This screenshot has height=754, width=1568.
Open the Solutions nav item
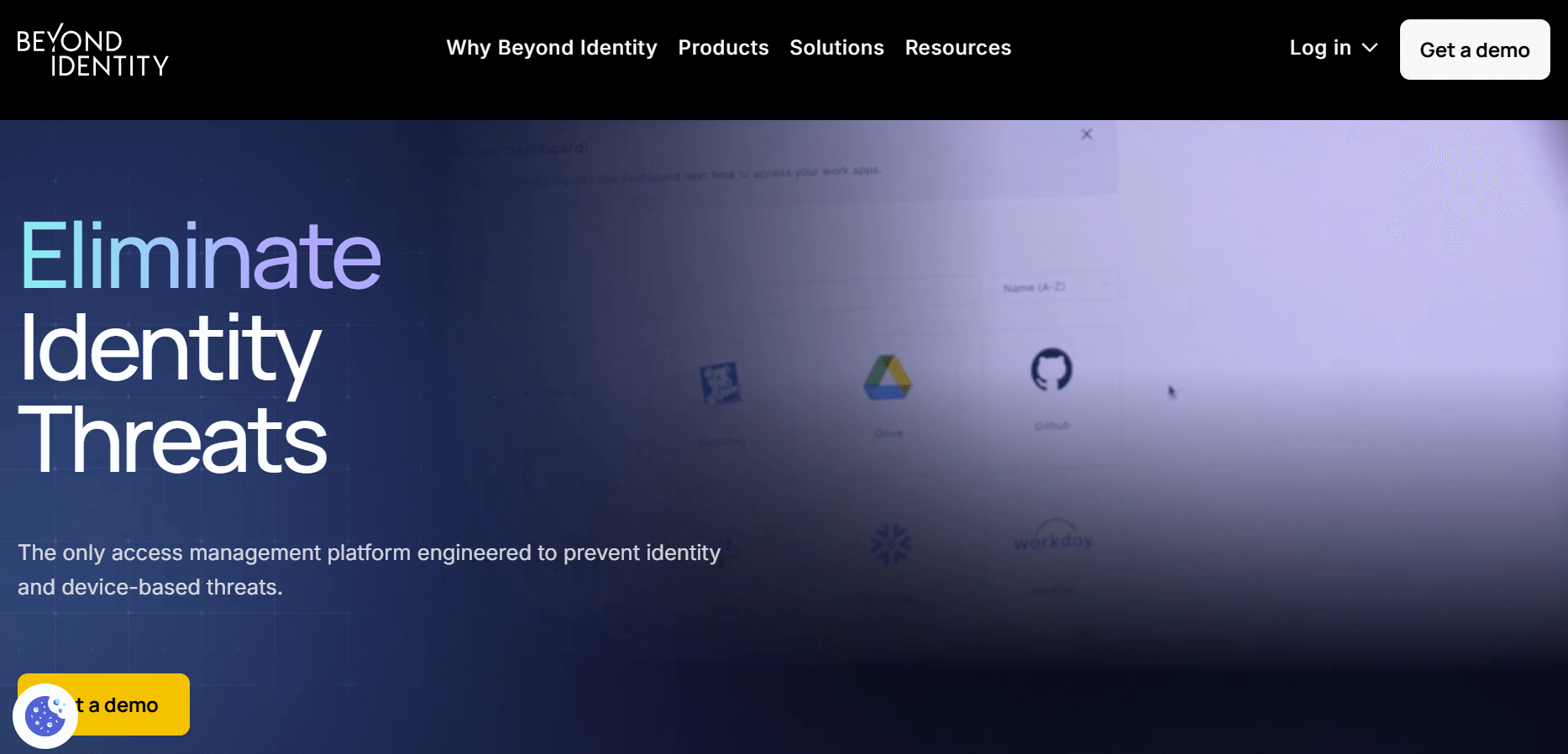[836, 48]
